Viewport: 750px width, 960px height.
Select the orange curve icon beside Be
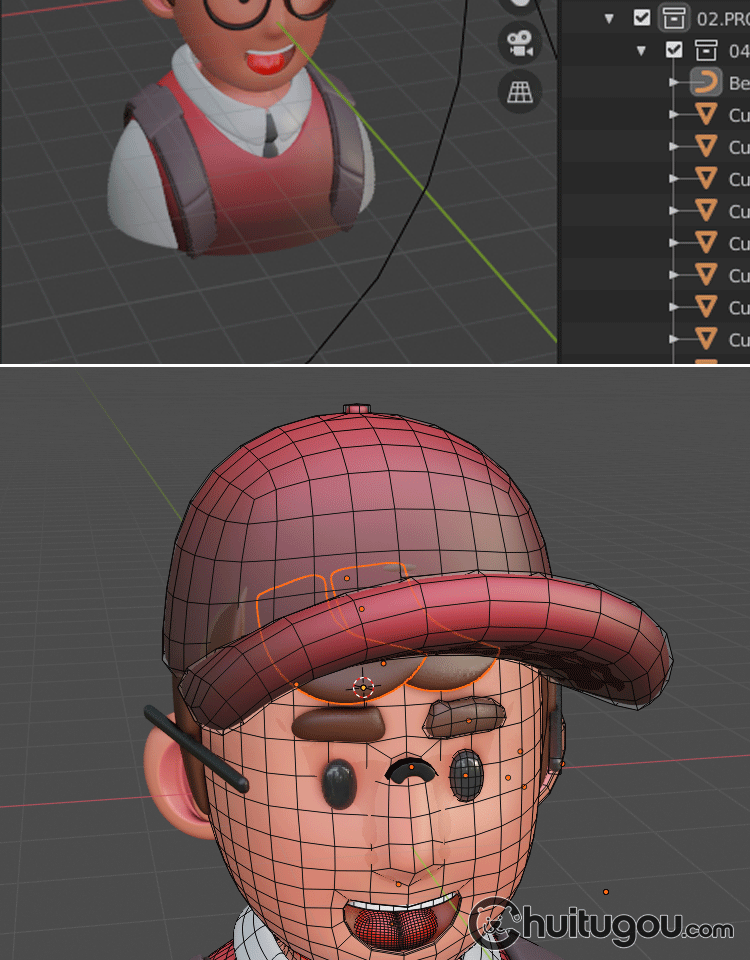tap(706, 82)
